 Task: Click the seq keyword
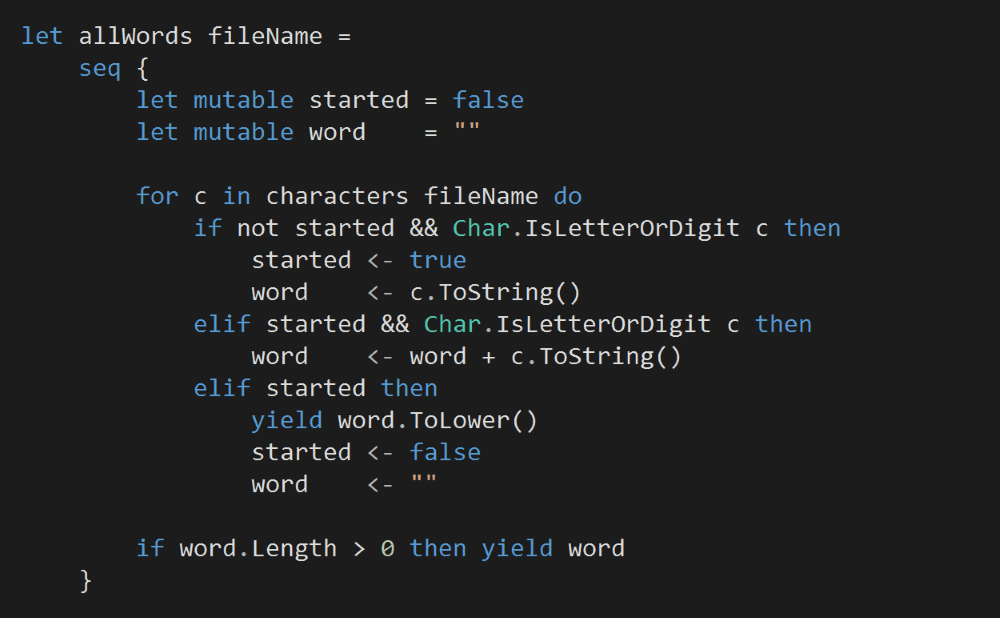click(x=101, y=68)
